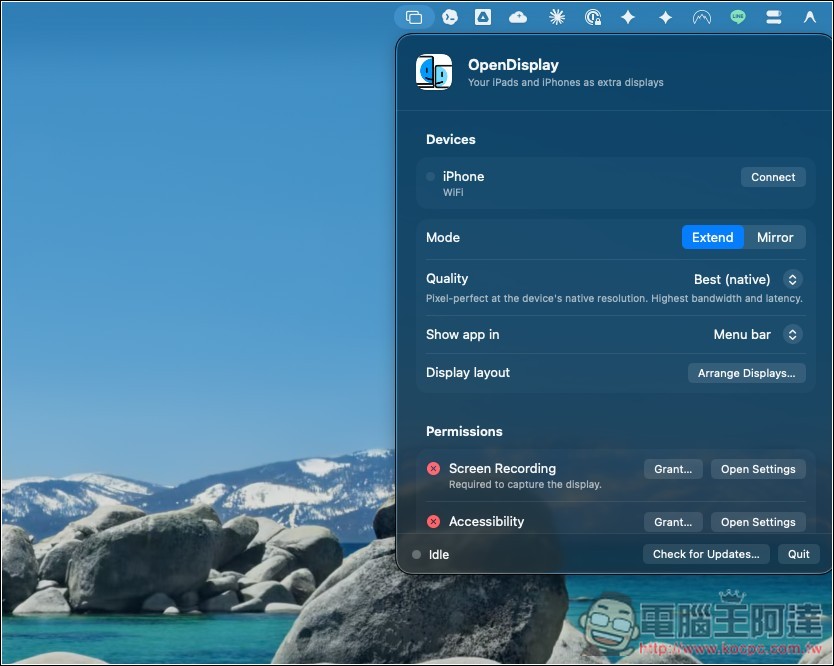Viewport: 834px width, 666px height.
Task: Open the Quality Best (native) dropdown
Action: coord(748,279)
